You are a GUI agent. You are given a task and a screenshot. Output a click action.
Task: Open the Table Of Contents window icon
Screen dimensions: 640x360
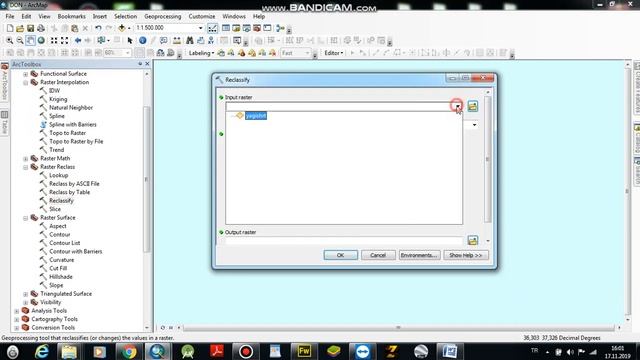(226, 28)
